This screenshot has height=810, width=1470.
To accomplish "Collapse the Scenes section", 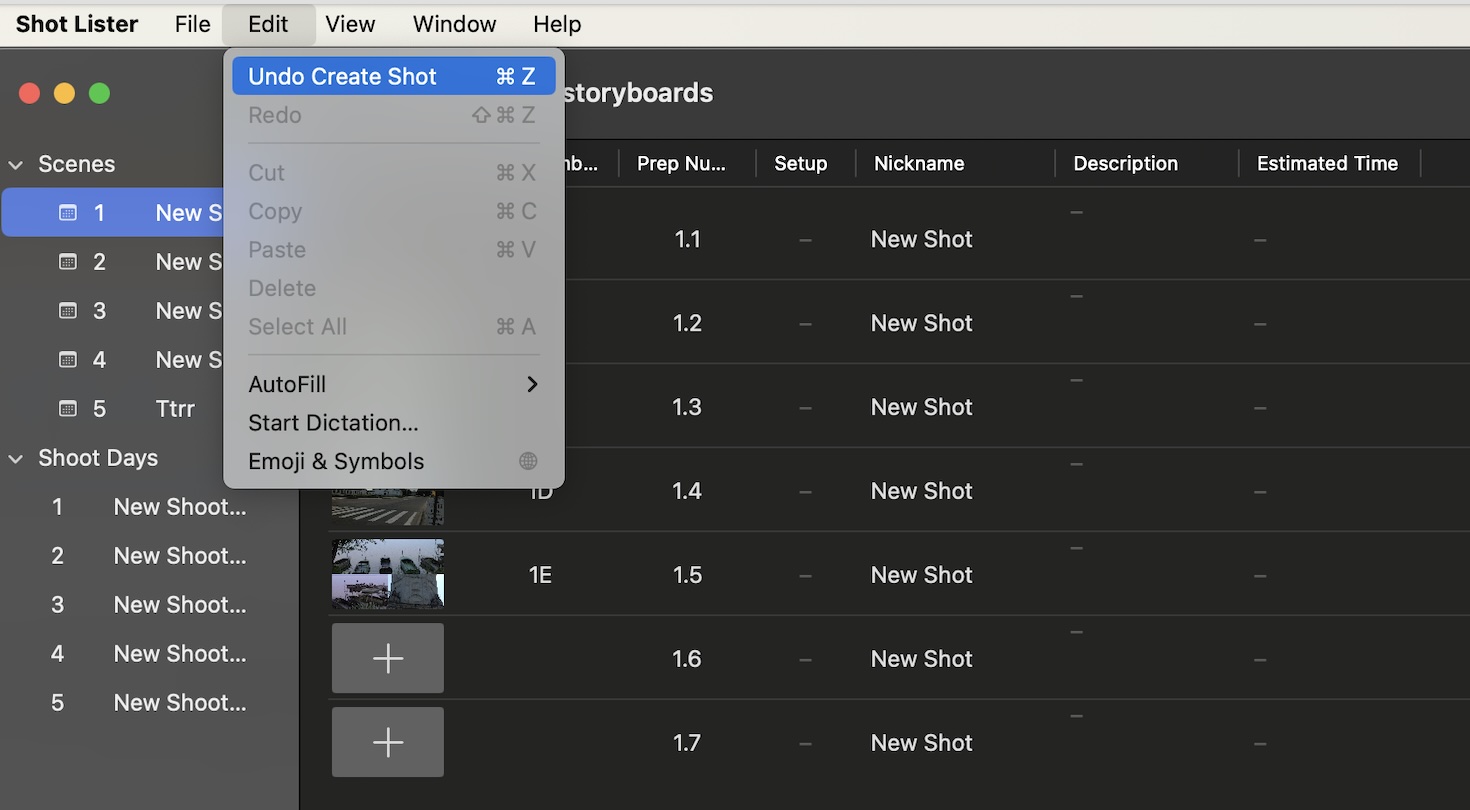I will [x=16, y=164].
